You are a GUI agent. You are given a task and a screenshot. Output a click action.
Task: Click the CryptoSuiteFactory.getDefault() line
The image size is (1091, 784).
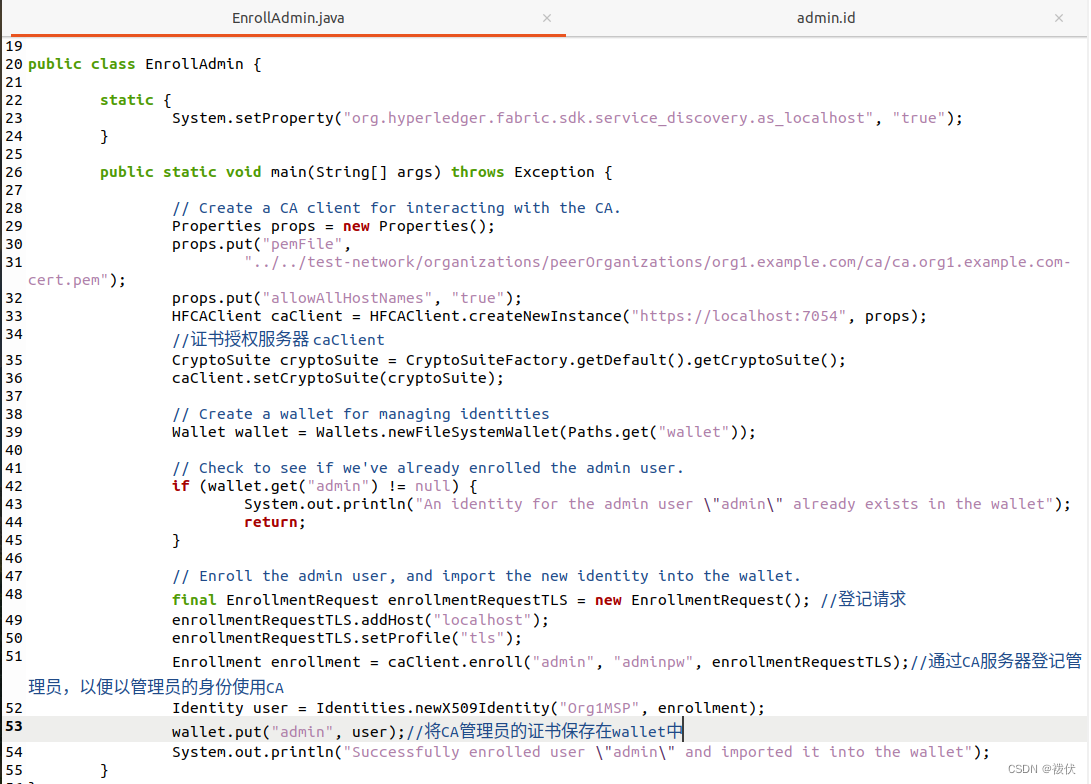coord(509,360)
